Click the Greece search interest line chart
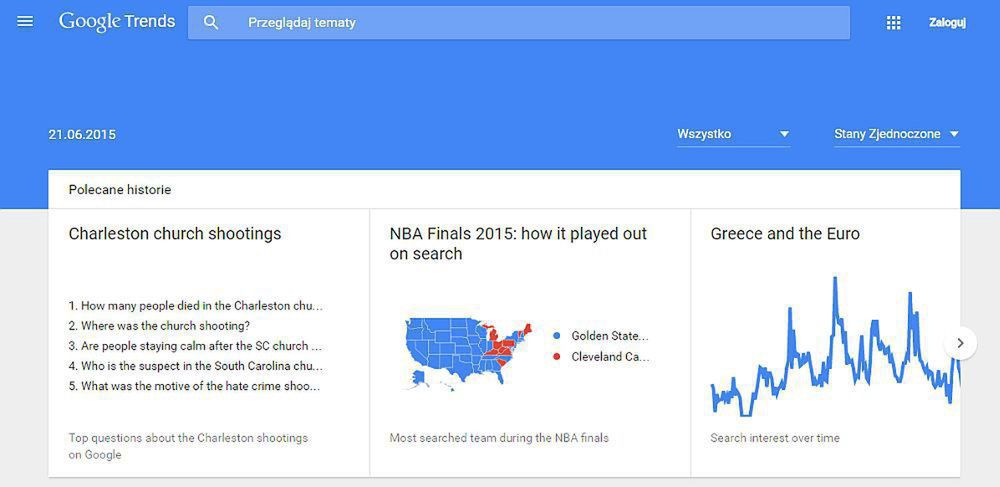This screenshot has width=1000, height=487. [830, 350]
